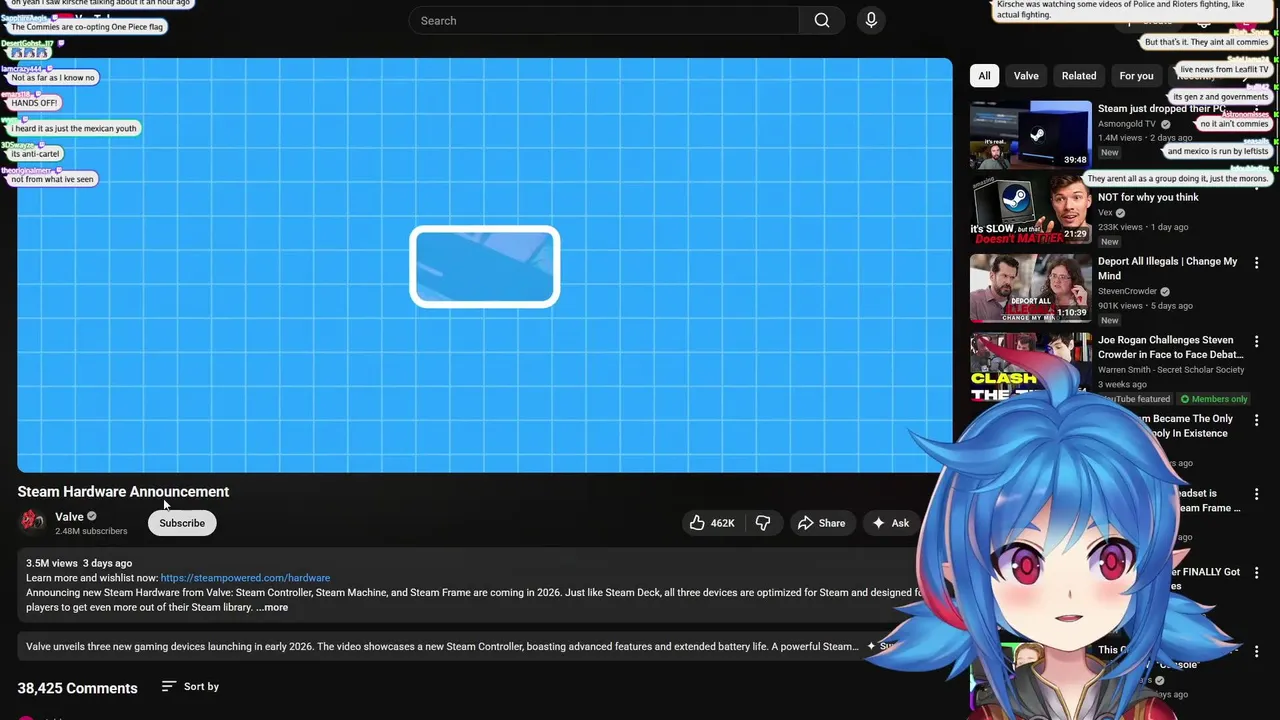Click the 462K like count

click(x=722, y=523)
